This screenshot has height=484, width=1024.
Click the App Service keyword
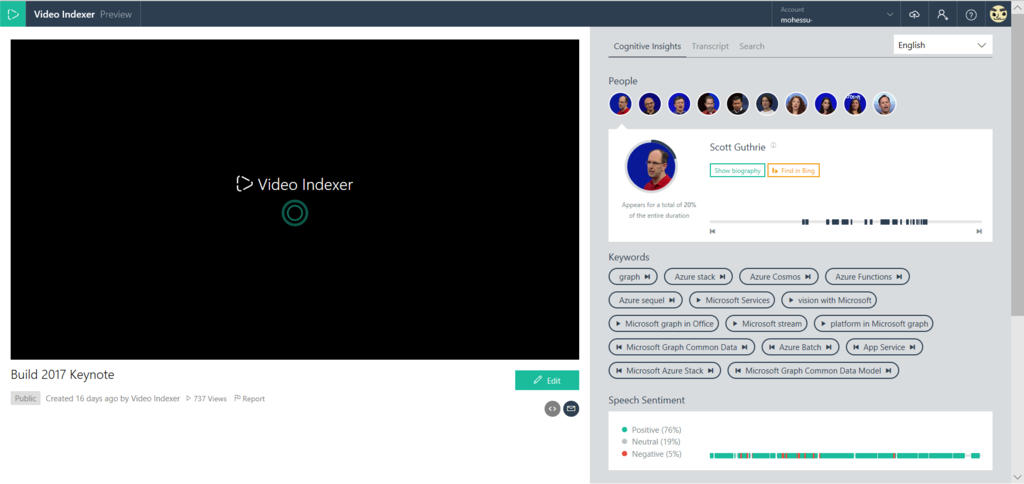[884, 347]
